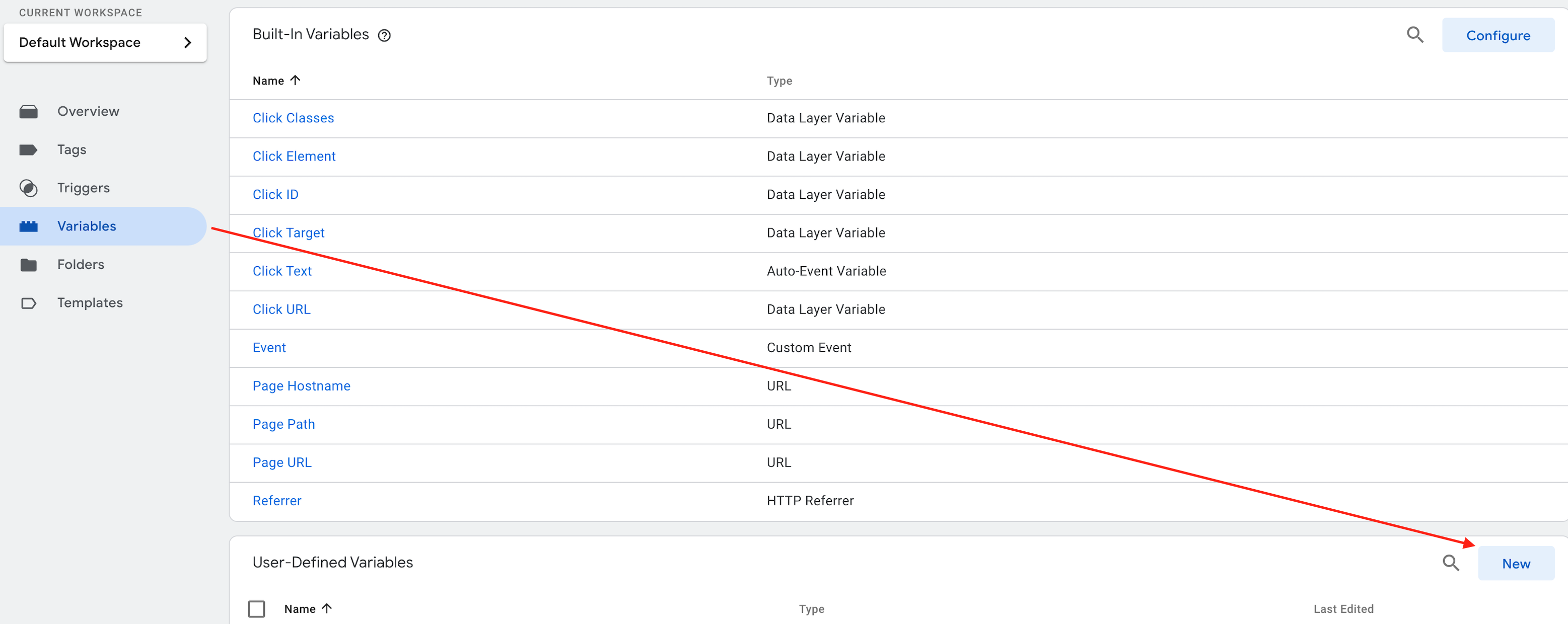
Task: Click the Variables brick icon
Action: click(x=28, y=226)
